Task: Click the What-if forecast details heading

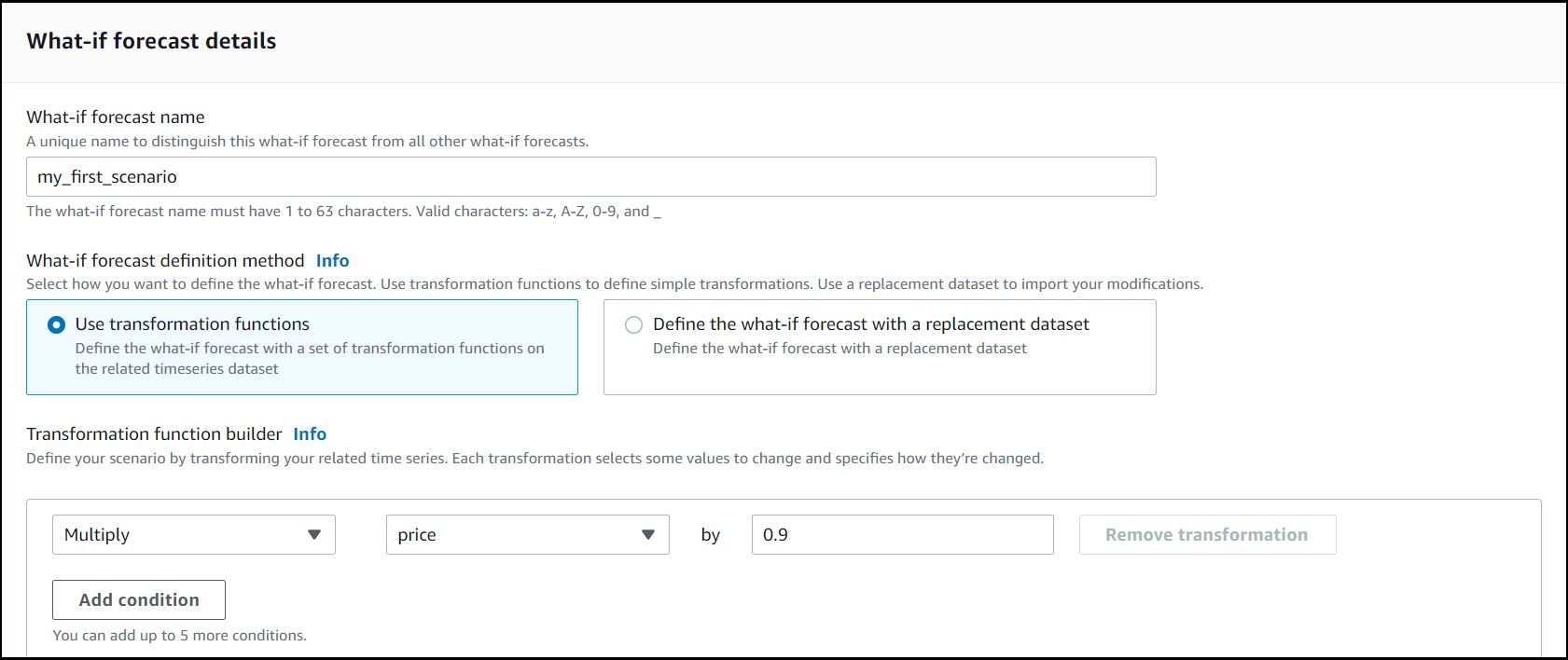Action: (151, 41)
